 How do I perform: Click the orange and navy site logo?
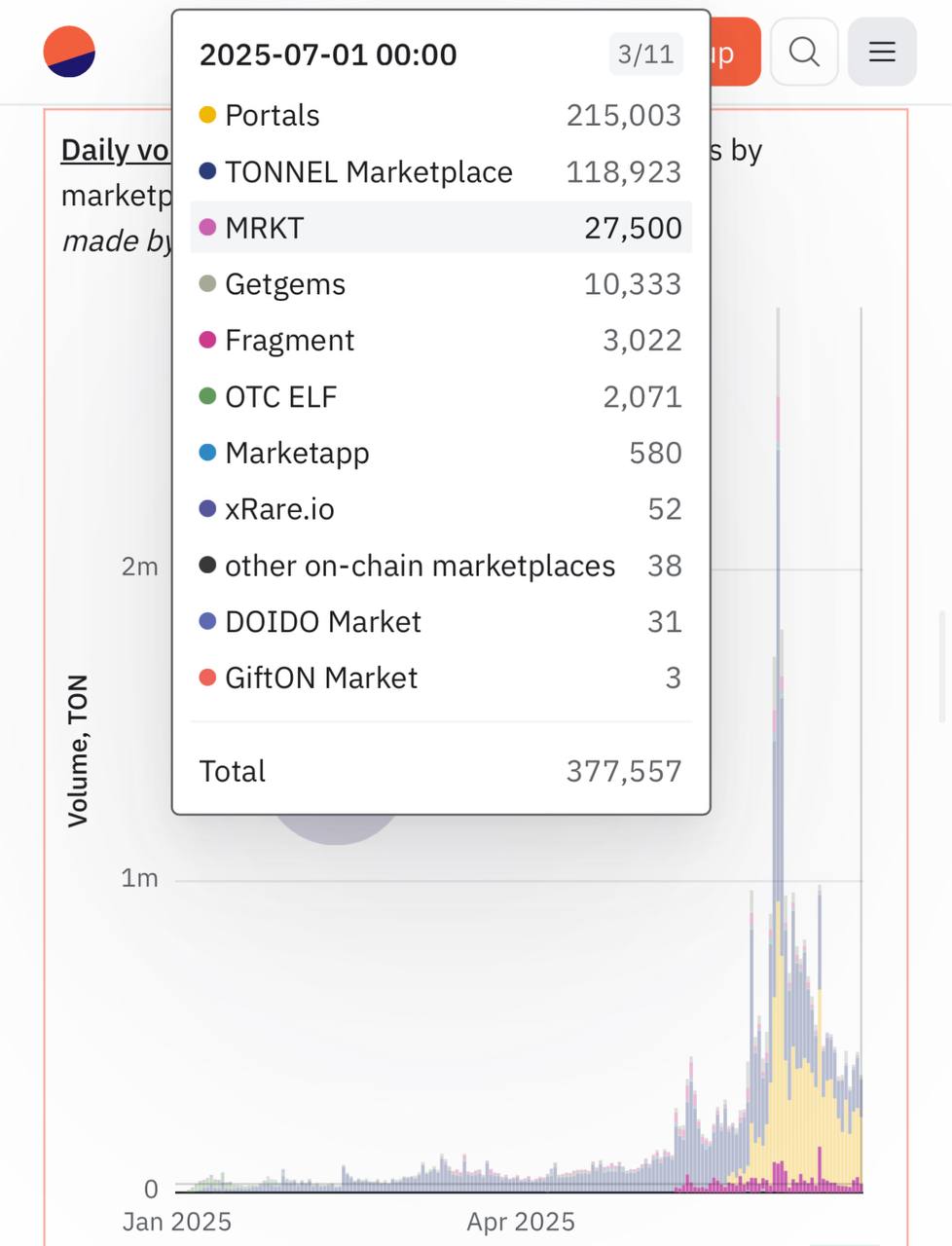[x=69, y=52]
